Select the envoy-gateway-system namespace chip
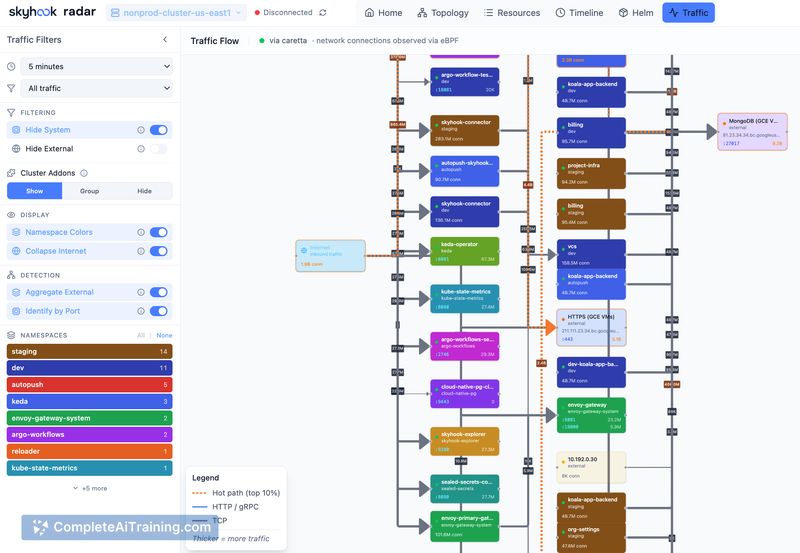The image size is (800, 553). pos(89,418)
